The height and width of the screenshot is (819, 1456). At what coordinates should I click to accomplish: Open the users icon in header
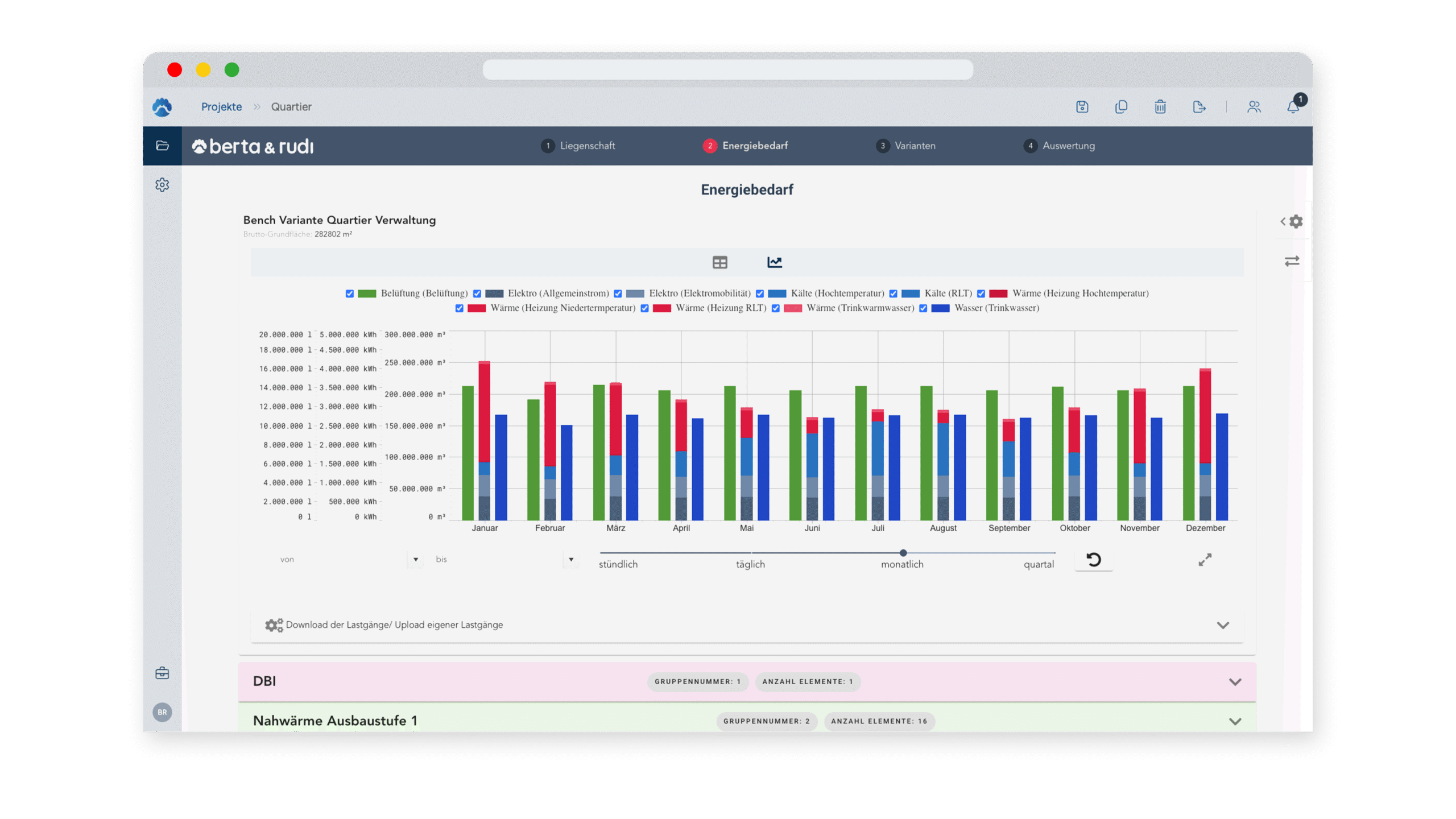(x=1254, y=107)
